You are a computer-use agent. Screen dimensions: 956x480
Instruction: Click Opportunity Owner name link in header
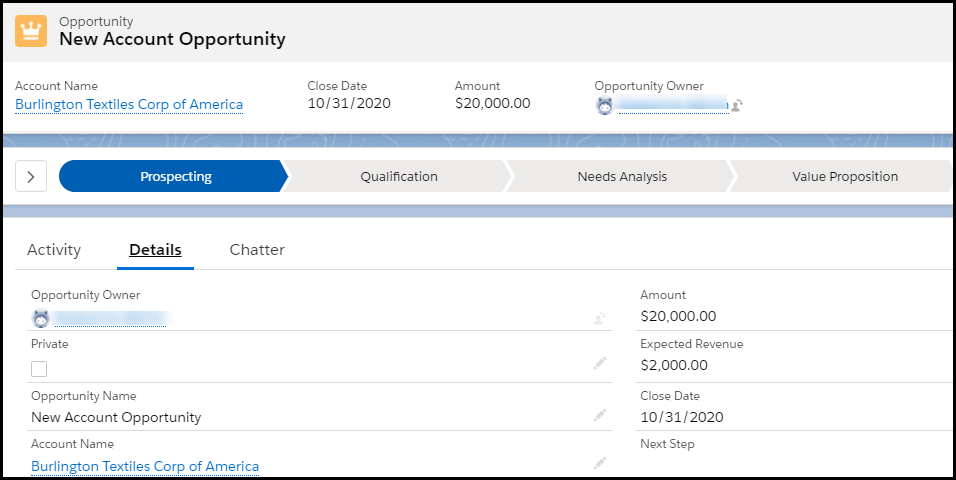point(672,104)
